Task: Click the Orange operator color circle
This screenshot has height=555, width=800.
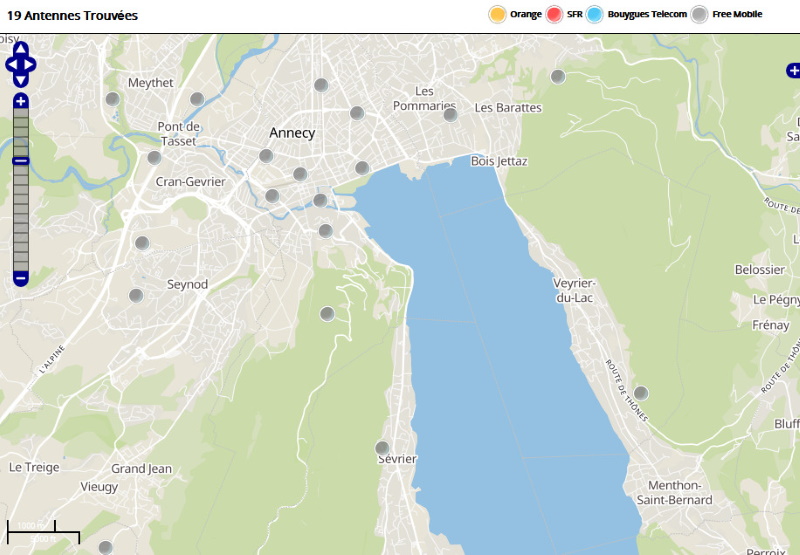Action: coord(497,14)
